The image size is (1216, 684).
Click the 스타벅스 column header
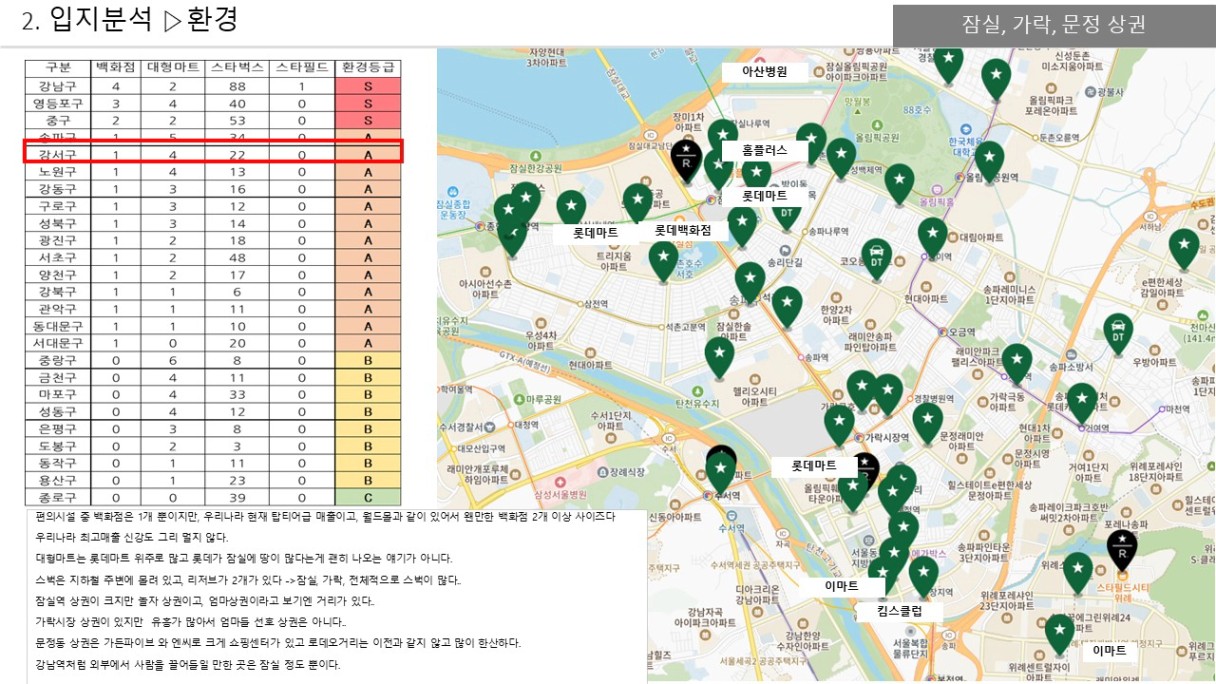pos(237,68)
